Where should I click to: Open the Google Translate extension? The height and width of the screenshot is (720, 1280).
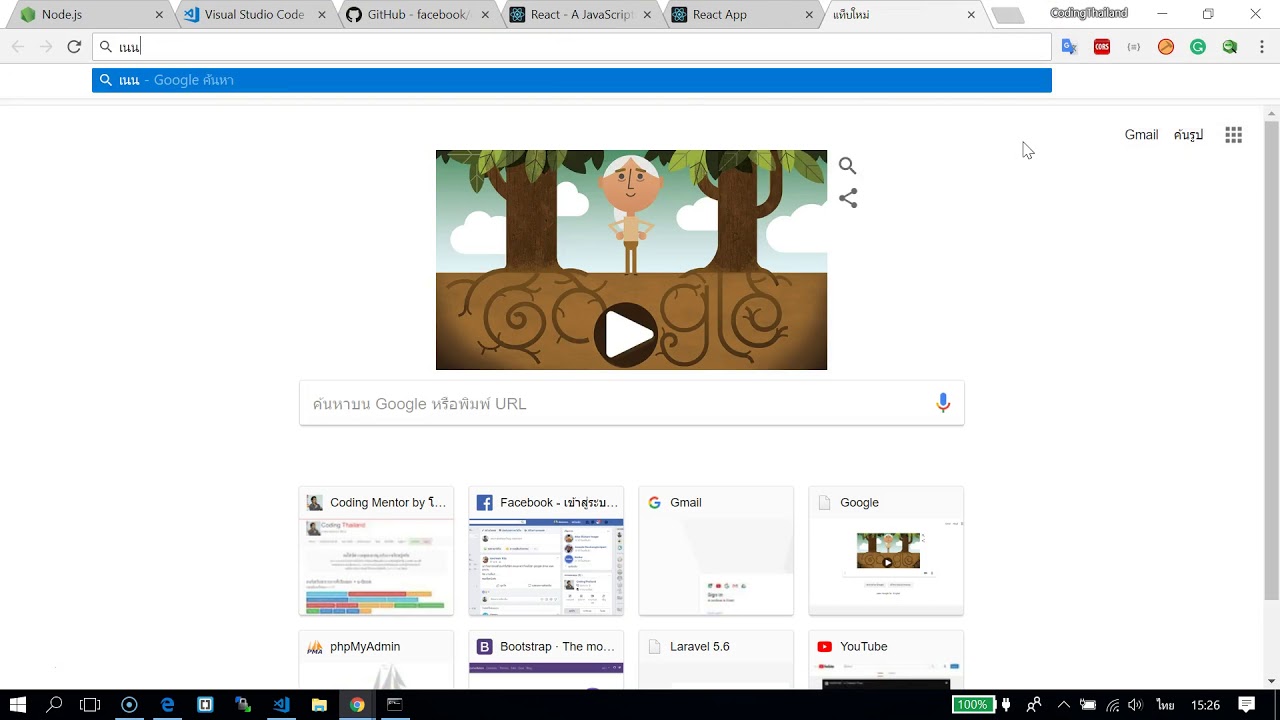click(1069, 47)
